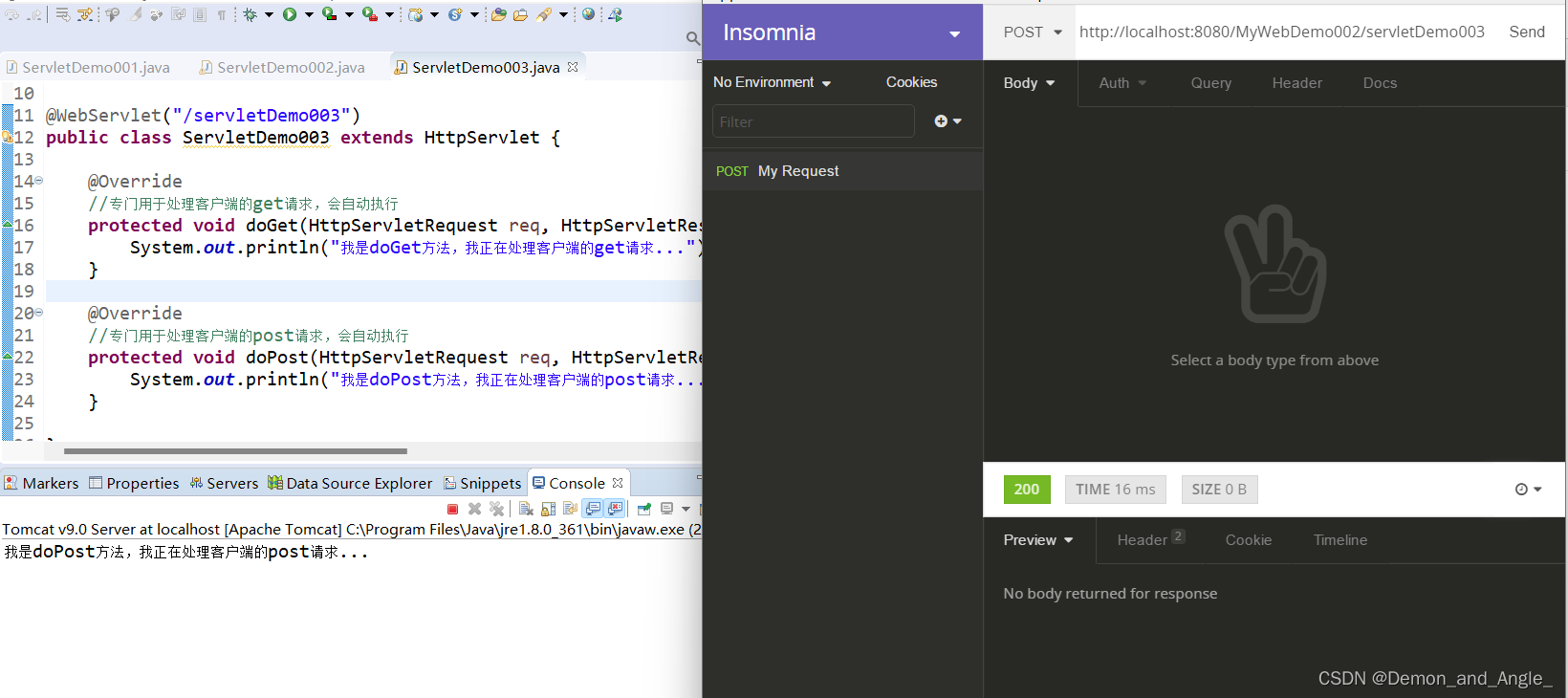1568x698 pixels.
Task: Terminate server with red stop icon in Console
Action: (x=452, y=510)
